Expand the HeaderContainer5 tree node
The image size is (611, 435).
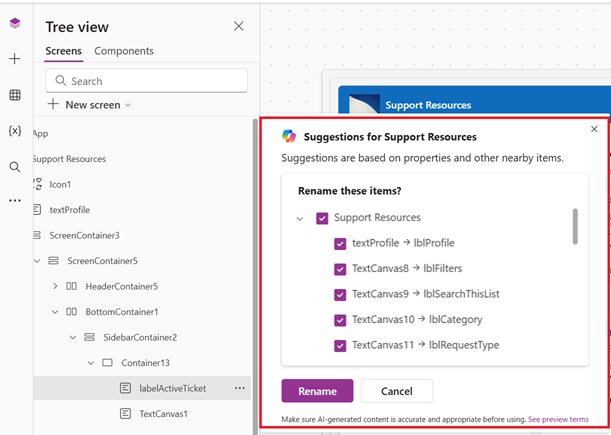click(x=55, y=286)
